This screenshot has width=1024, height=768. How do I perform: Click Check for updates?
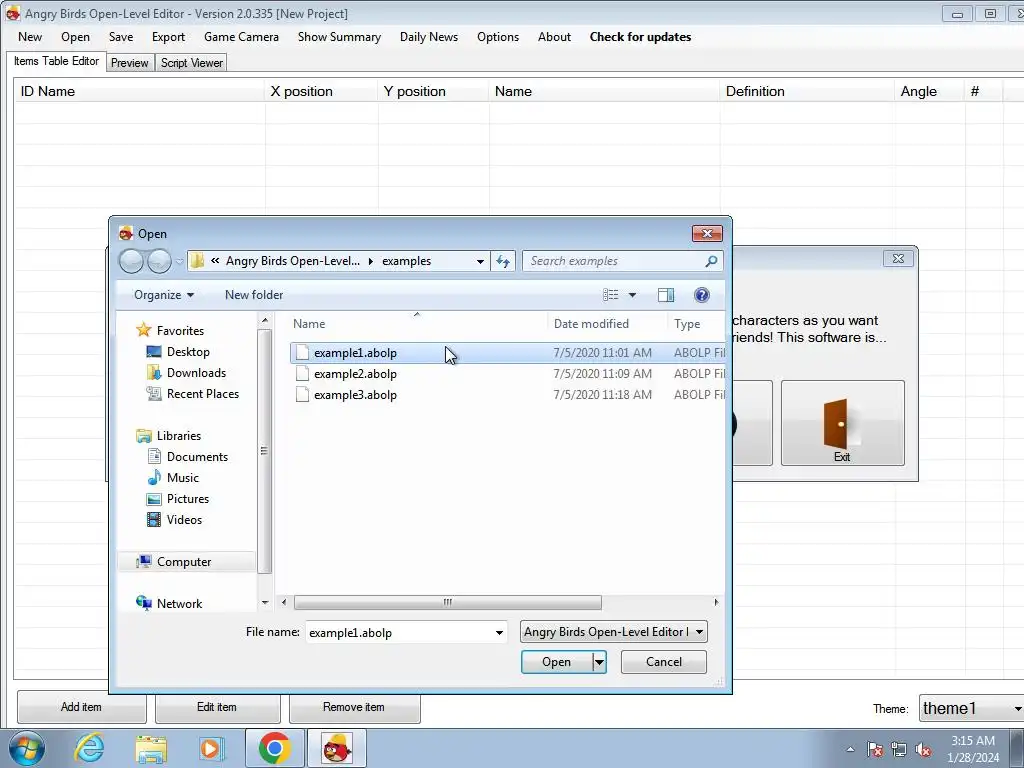(x=640, y=37)
